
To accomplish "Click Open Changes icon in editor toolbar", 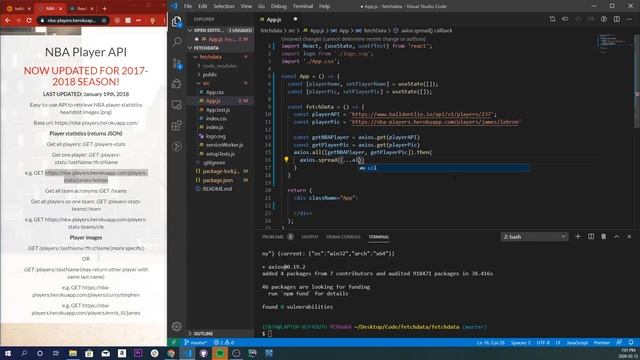I will (552, 19).
